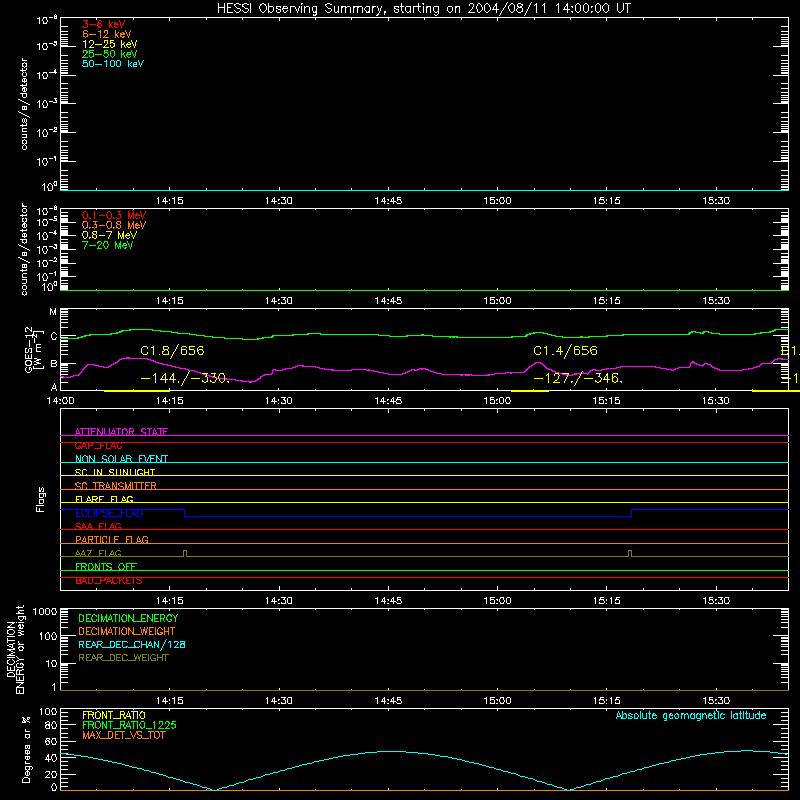Click the Absolute geomagnetic latitude label
This screenshot has height=800, width=800.
click(691, 715)
